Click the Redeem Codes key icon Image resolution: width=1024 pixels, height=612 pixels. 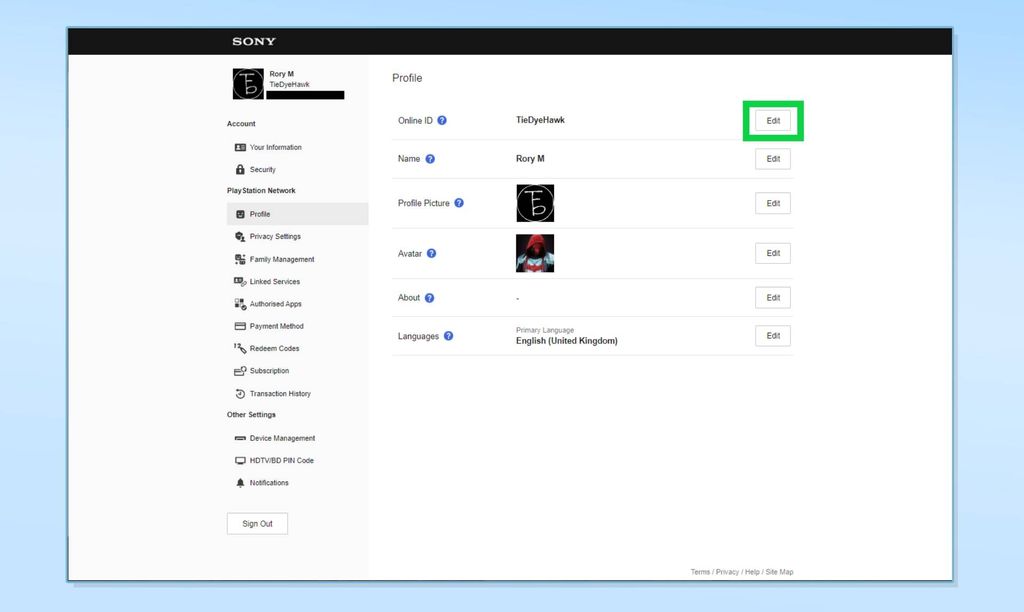tap(240, 348)
